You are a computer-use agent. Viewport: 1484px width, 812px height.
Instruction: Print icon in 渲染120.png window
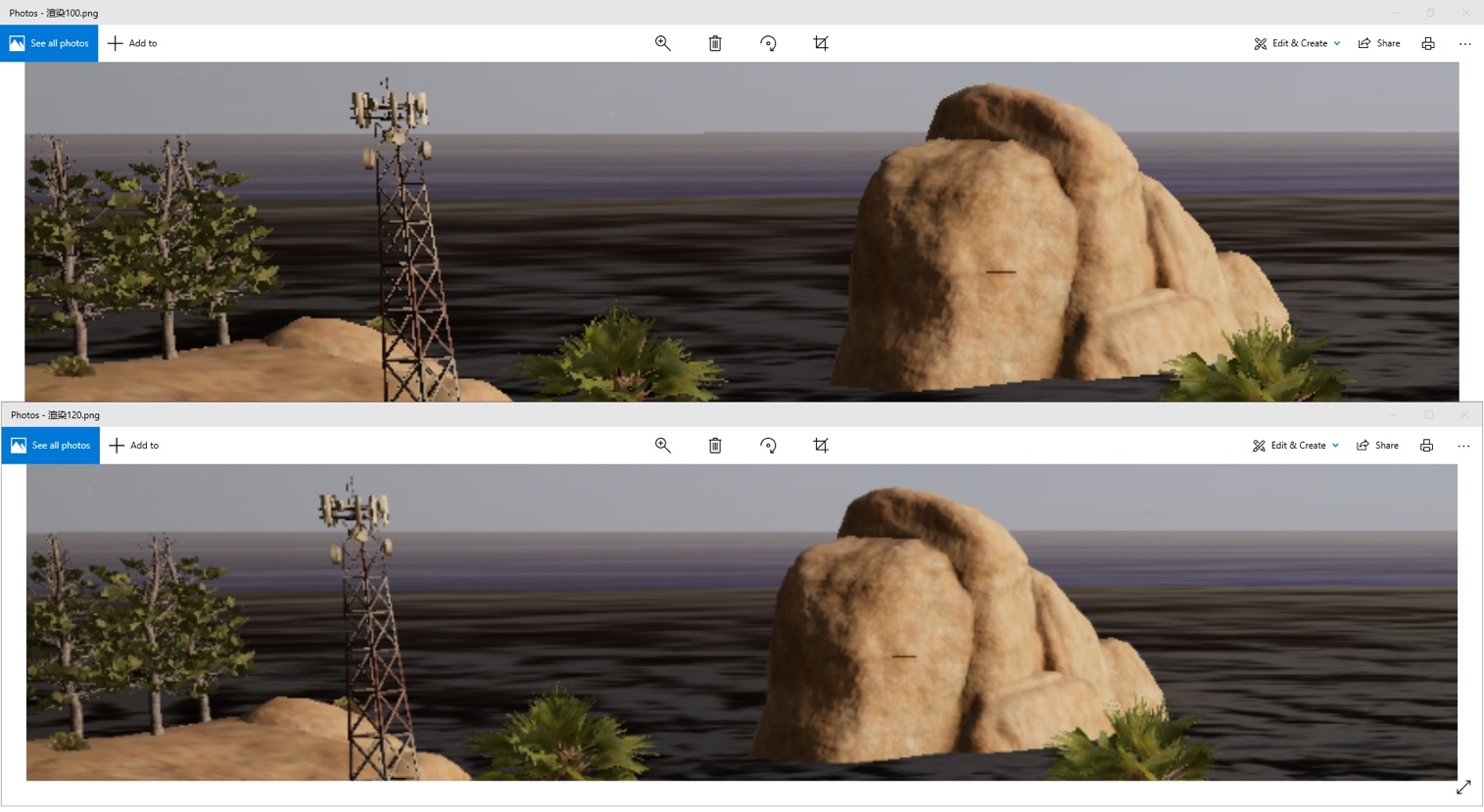point(1426,446)
